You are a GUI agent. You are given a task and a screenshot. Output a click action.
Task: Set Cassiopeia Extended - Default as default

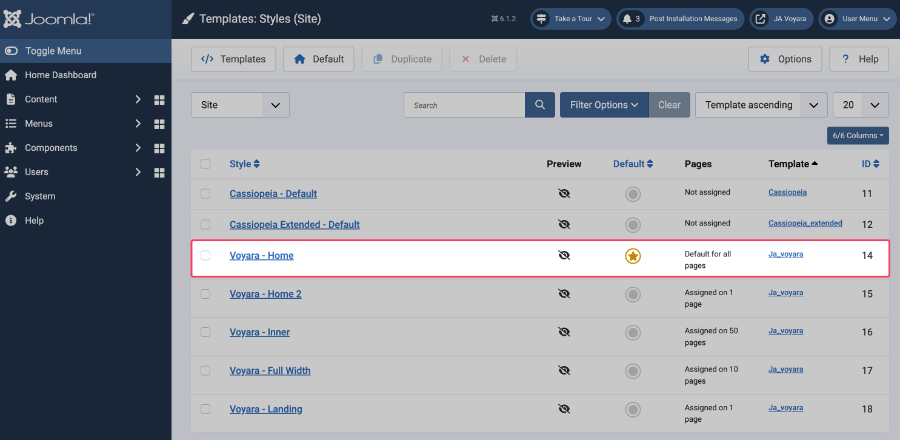click(x=633, y=225)
